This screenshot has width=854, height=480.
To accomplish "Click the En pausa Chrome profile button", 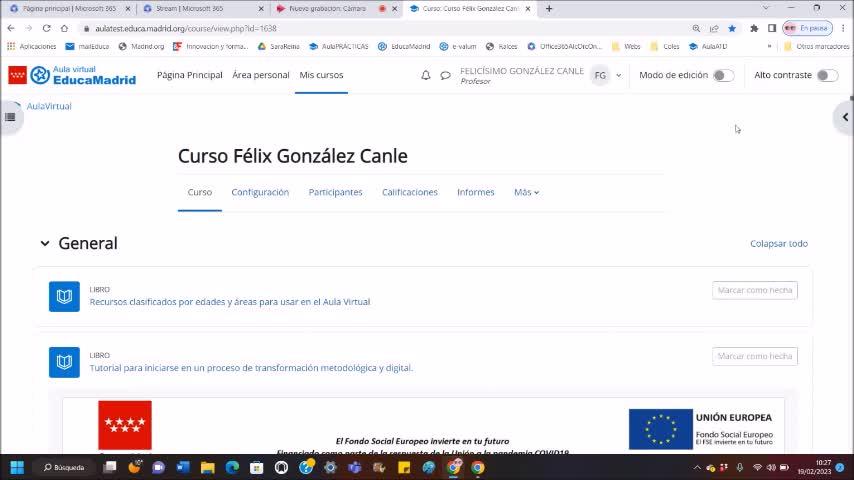I will coord(808,28).
